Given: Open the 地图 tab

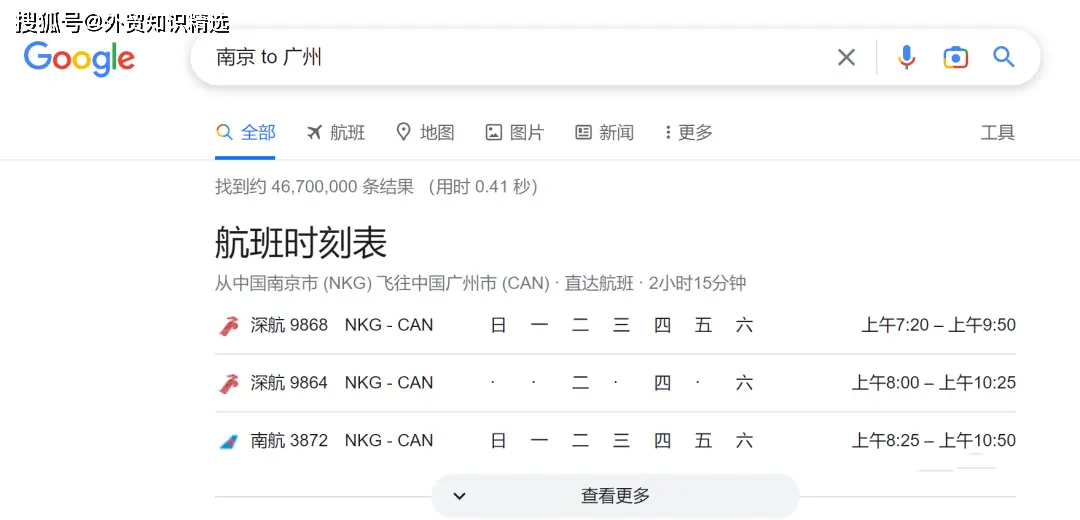Looking at the screenshot, I should click(x=425, y=132).
